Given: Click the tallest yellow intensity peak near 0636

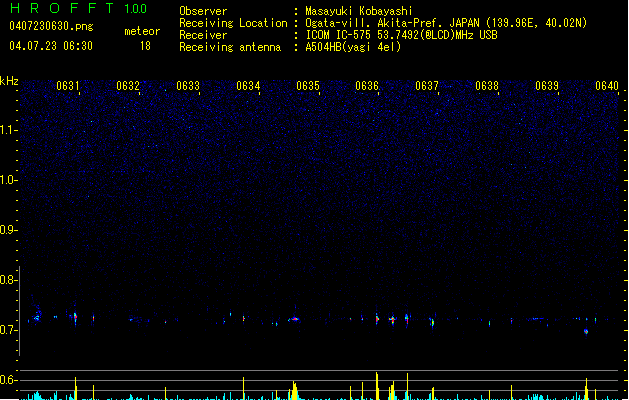Looking at the screenshot, I should [377, 386].
